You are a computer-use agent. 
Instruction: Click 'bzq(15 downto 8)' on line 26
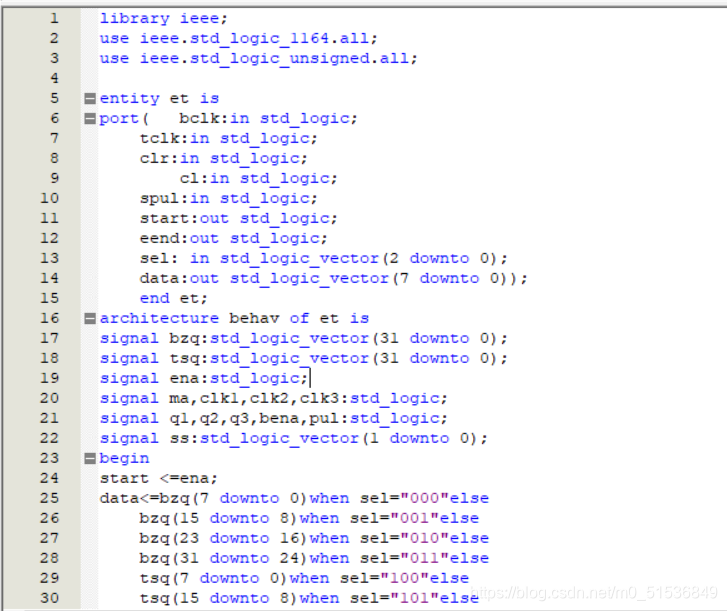click(219, 518)
